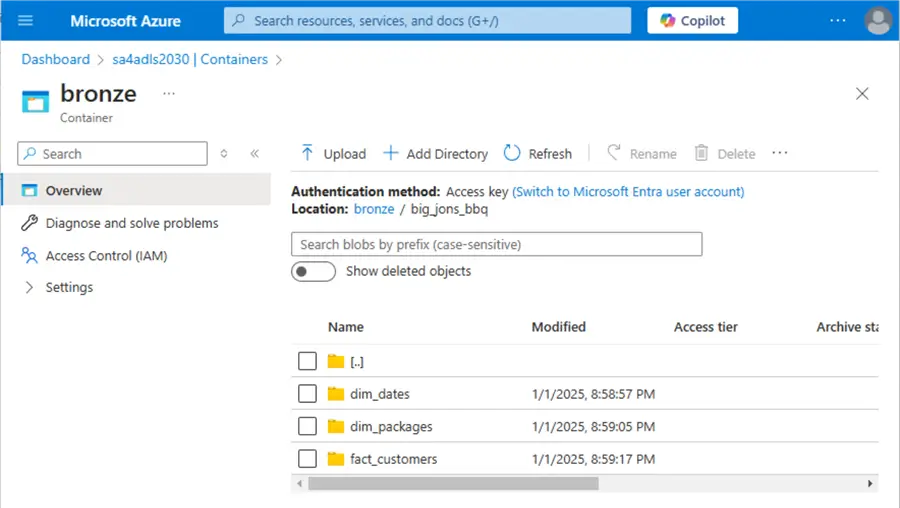900x508 pixels.
Task: Focus the sidebar menu Search box
Action: (x=112, y=154)
